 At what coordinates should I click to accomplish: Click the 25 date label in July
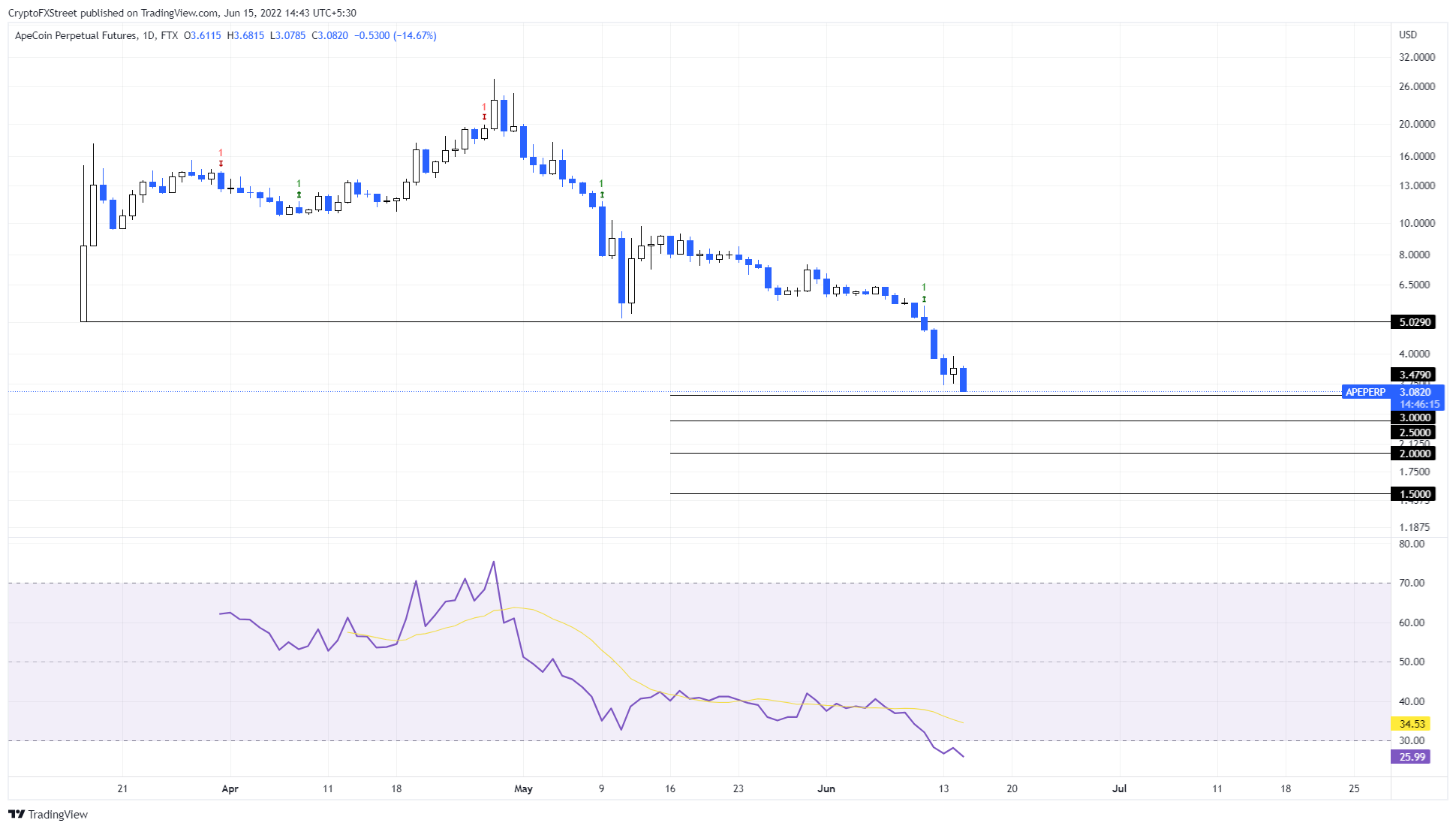point(1354,788)
